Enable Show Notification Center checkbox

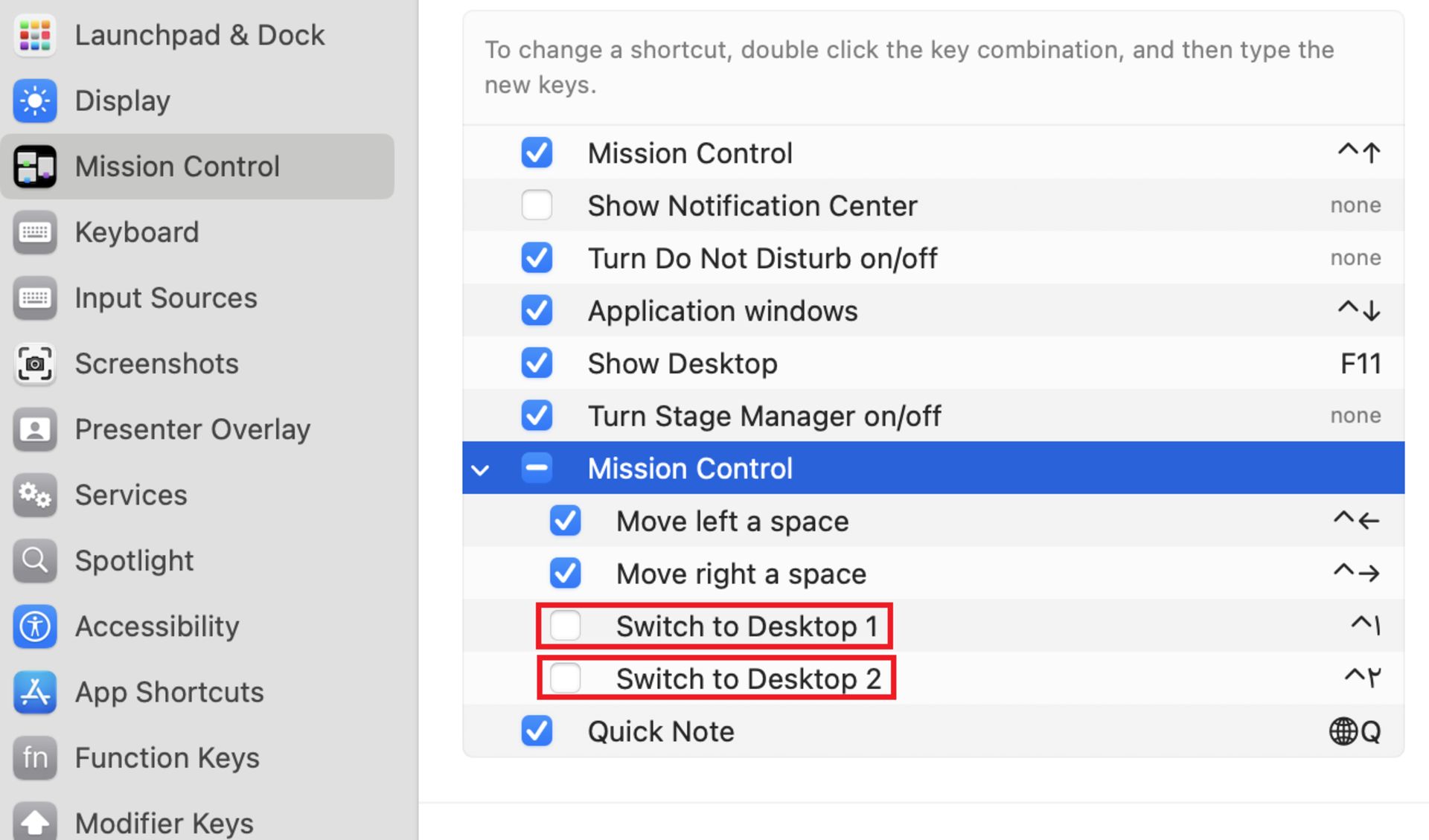point(537,205)
